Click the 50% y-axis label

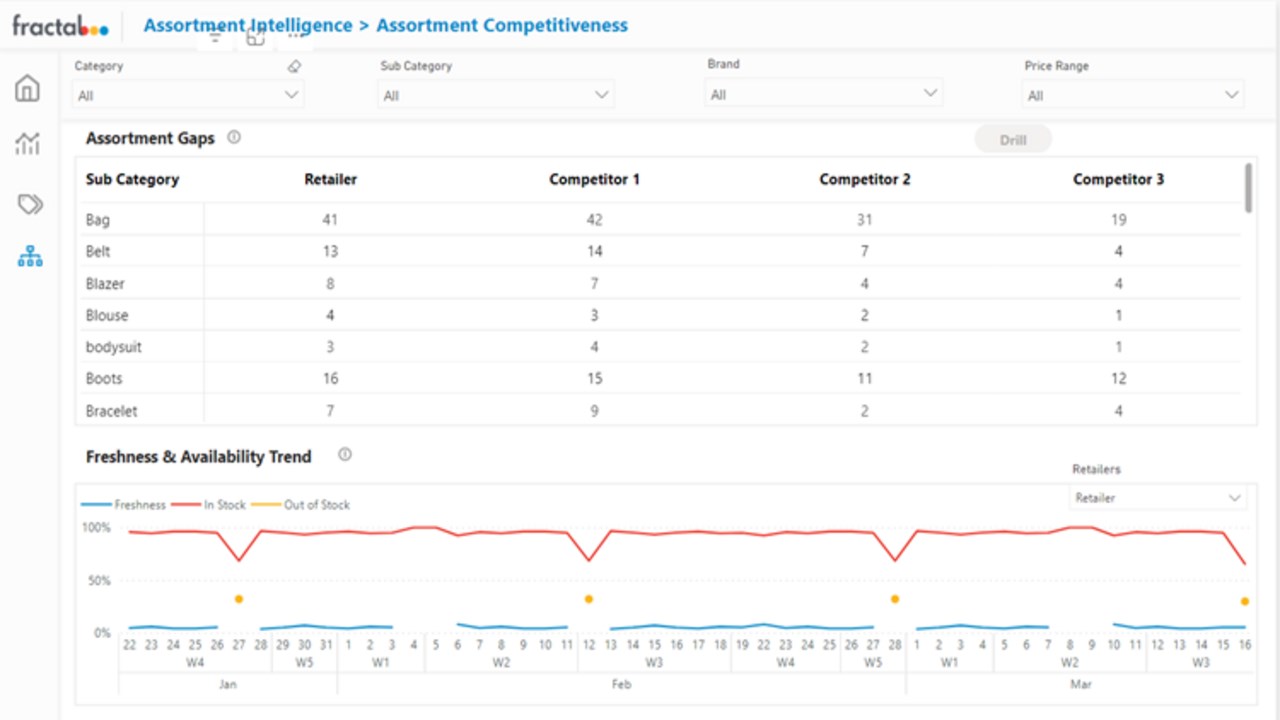tap(100, 580)
